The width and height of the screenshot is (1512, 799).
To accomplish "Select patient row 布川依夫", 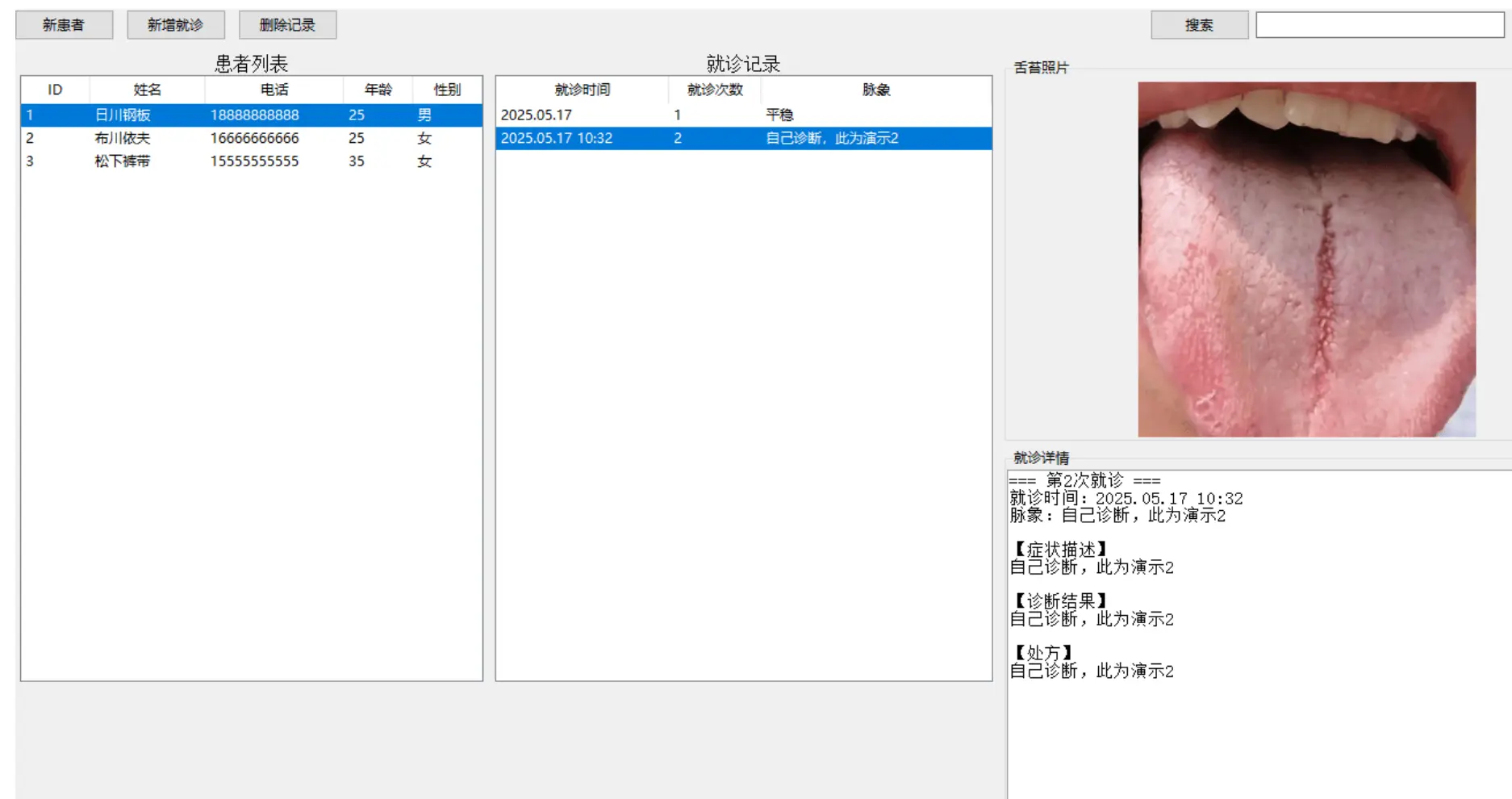I will click(123, 138).
